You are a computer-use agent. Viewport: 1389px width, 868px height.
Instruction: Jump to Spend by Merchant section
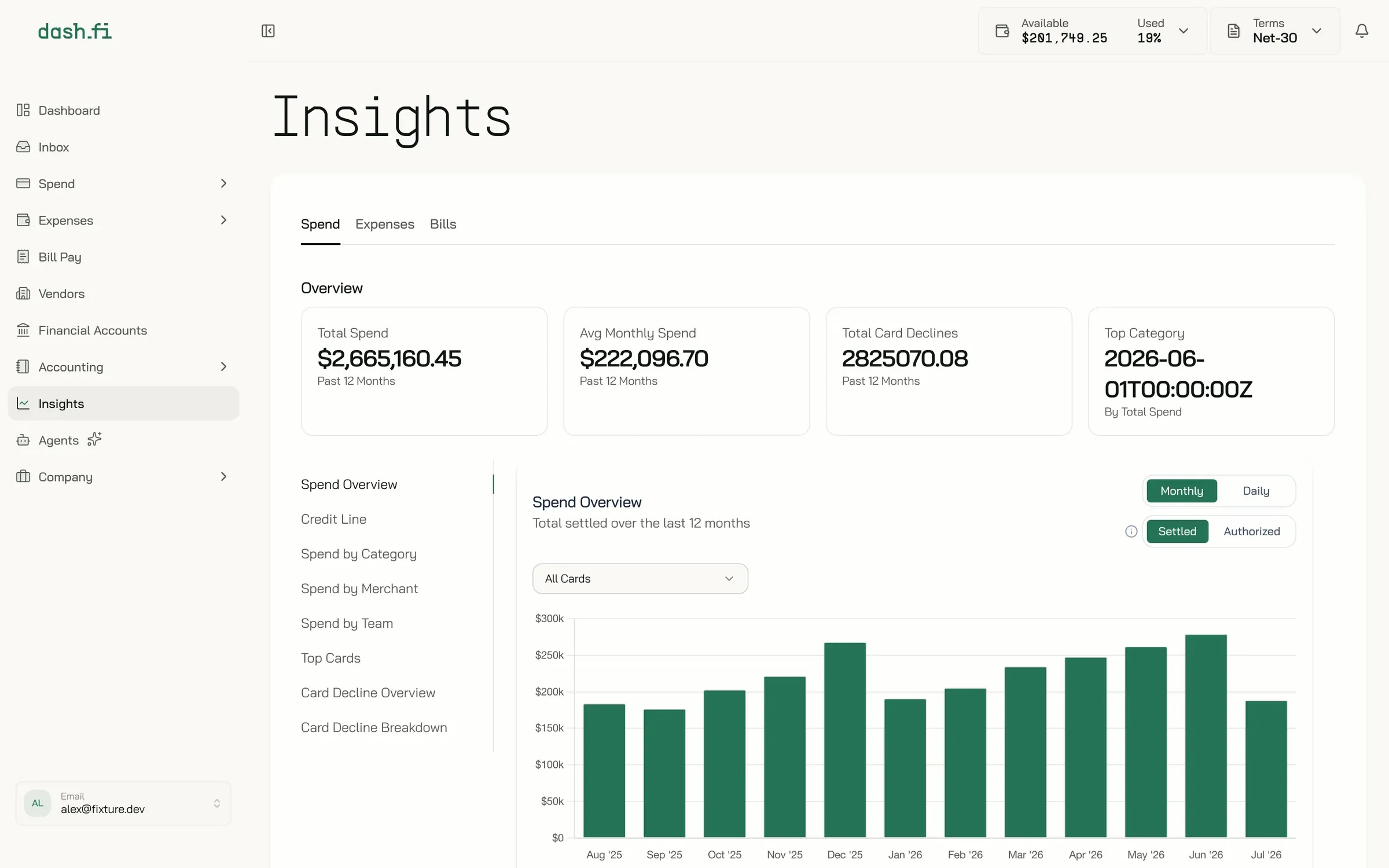359,589
